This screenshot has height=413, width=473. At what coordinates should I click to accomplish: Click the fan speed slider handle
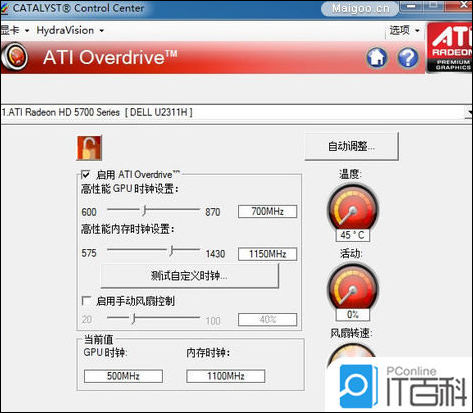(133, 319)
